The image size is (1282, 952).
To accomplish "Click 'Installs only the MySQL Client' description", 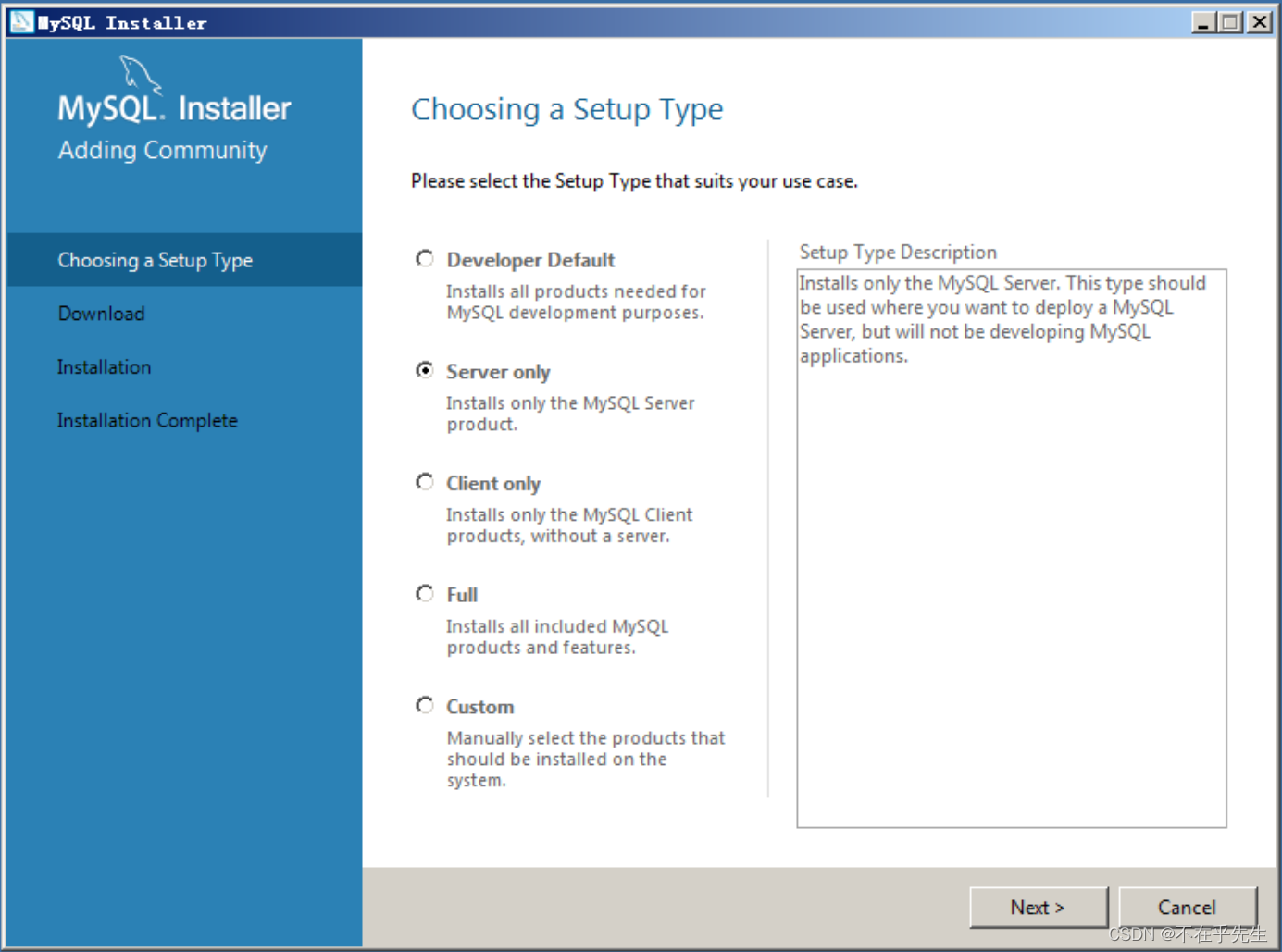I will (569, 525).
